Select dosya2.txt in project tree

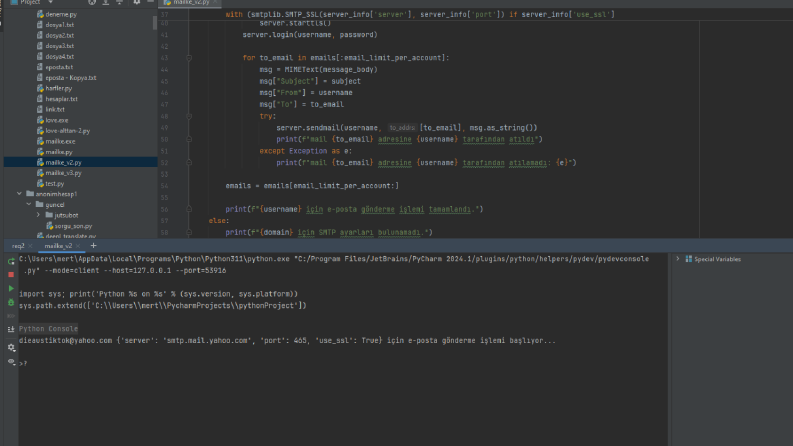point(60,35)
